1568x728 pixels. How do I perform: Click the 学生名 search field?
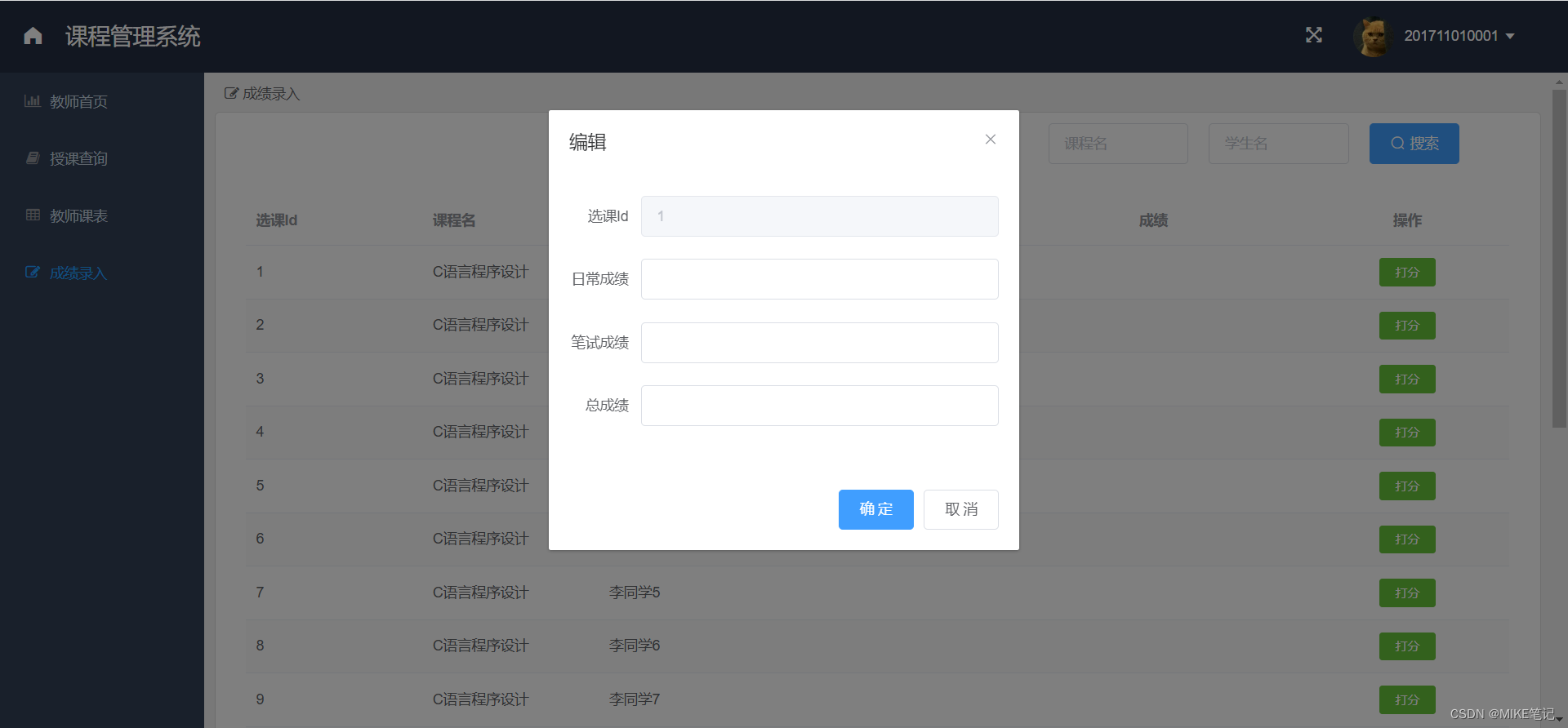pyautogui.click(x=1279, y=144)
